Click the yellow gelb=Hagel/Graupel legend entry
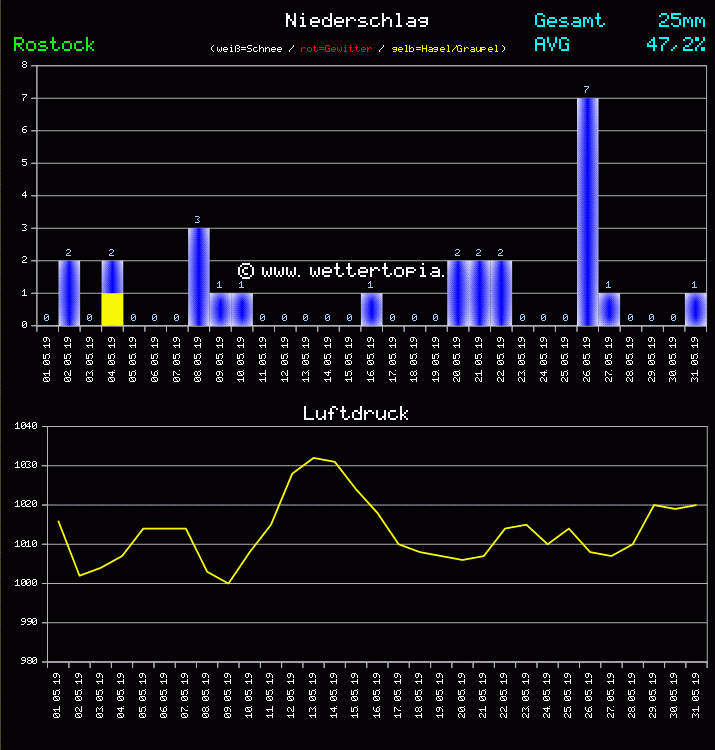 [x=447, y=48]
